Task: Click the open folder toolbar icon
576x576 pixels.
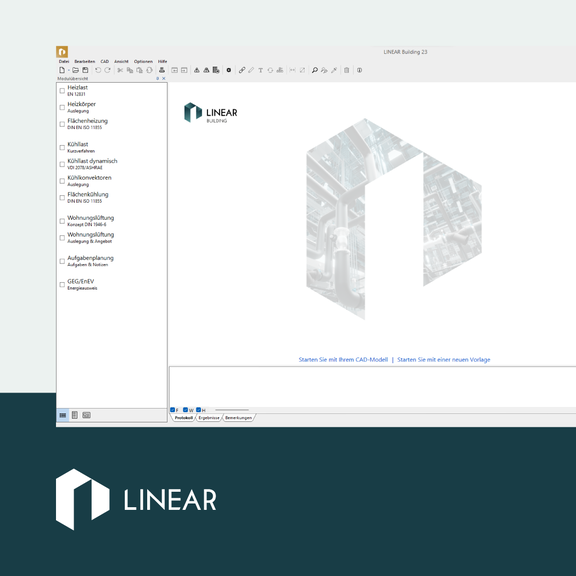Action: tap(75, 70)
